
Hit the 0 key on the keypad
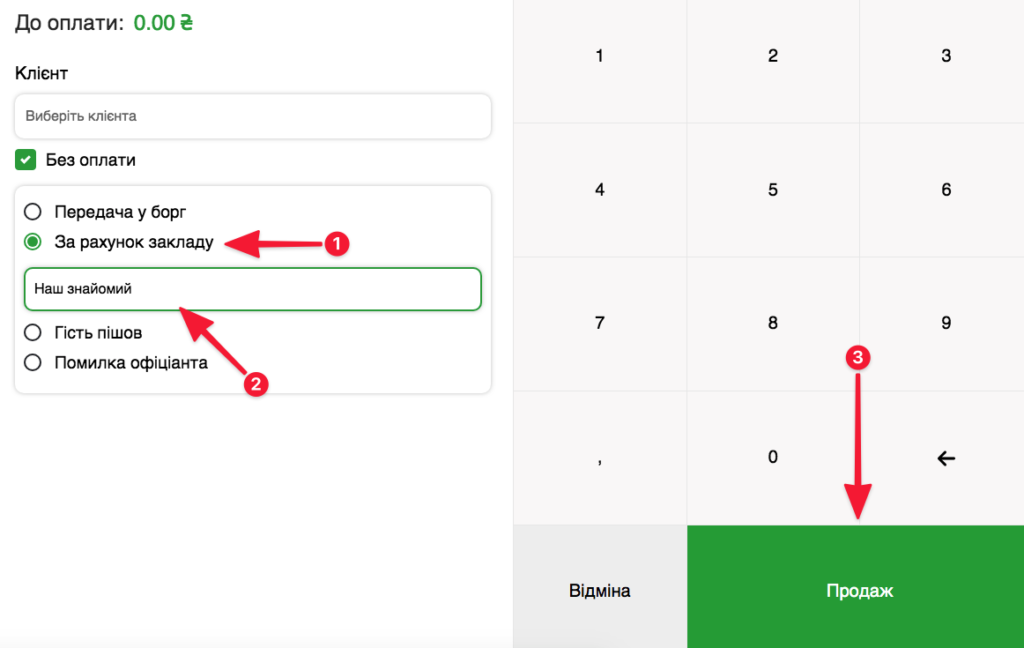pos(773,458)
